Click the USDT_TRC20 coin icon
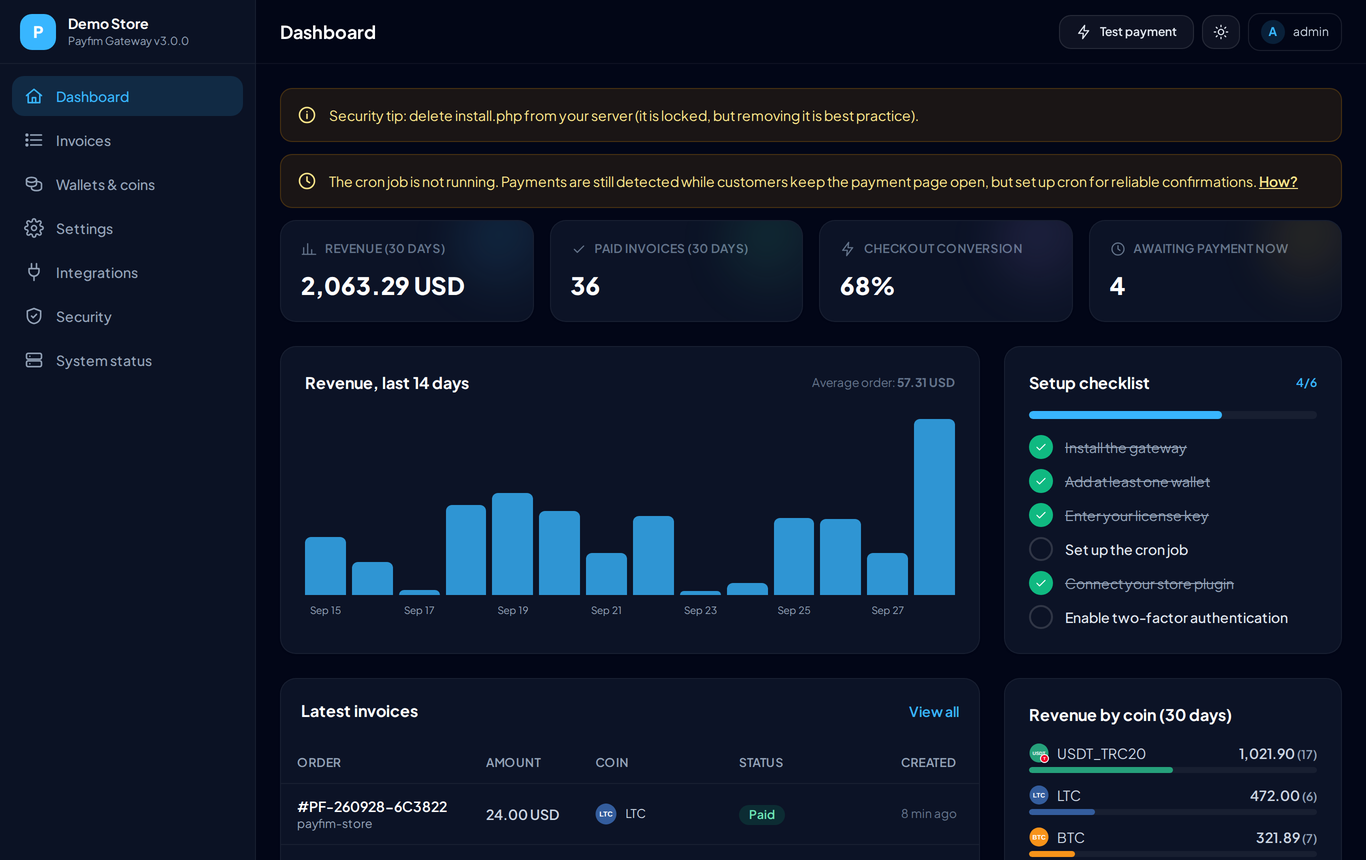Viewport: 1366px width, 860px height. point(1039,753)
